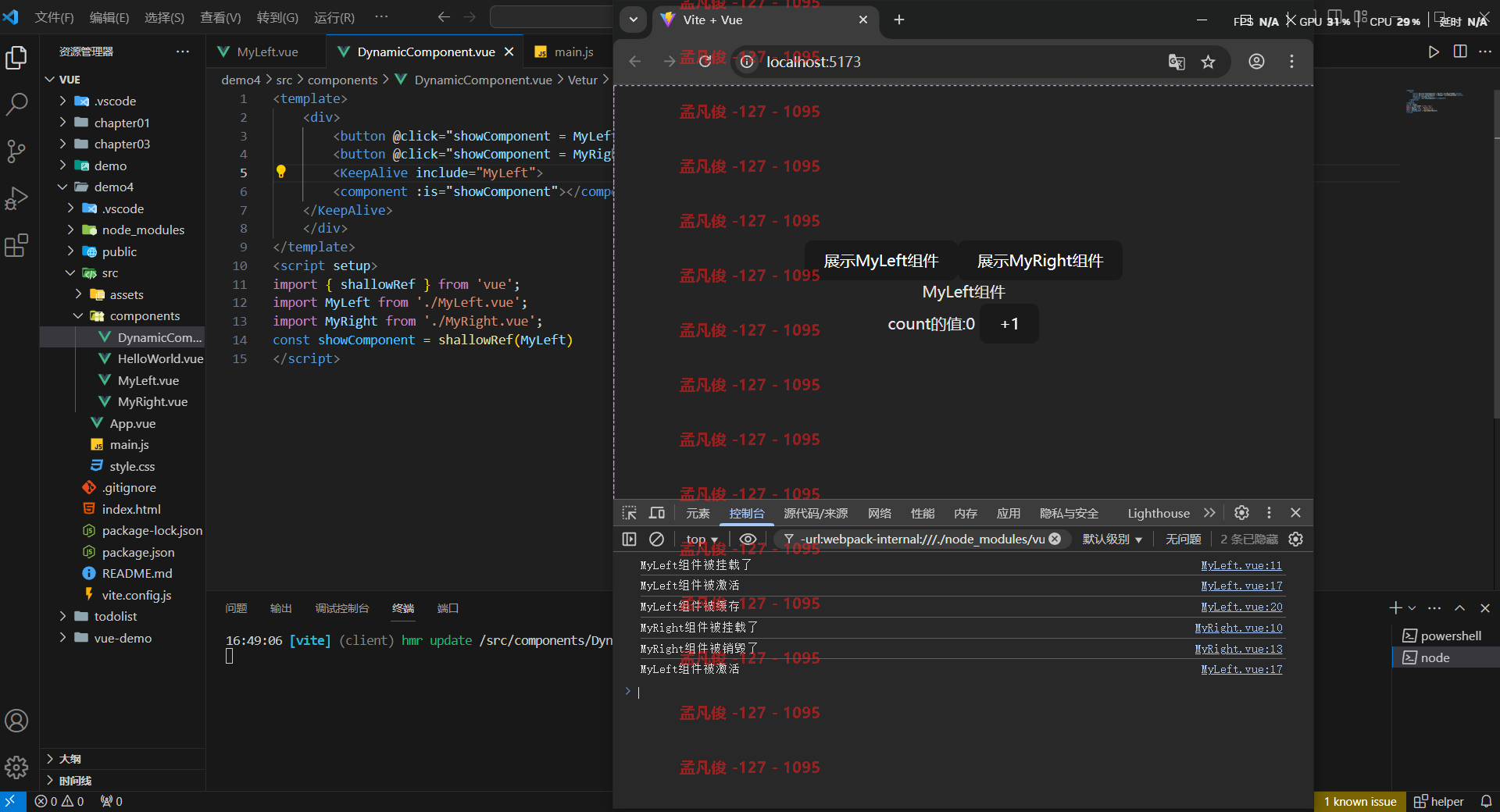Viewport: 1500px width, 812px height.
Task: Open log level dropdown (默认级别)
Action: 1112,540
